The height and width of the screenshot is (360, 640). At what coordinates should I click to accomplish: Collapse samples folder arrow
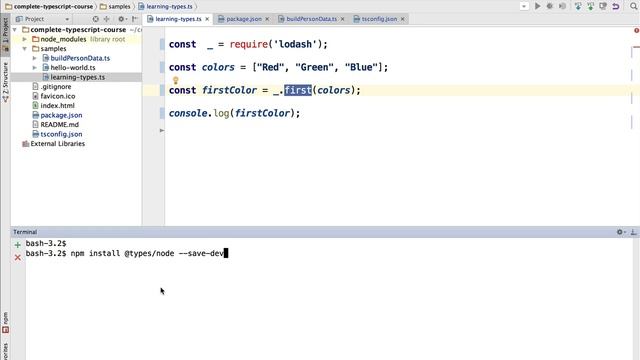pyautogui.click(x=24, y=49)
